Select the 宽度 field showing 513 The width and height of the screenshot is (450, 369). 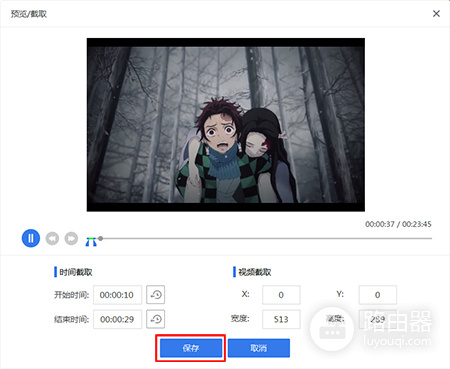(x=281, y=319)
